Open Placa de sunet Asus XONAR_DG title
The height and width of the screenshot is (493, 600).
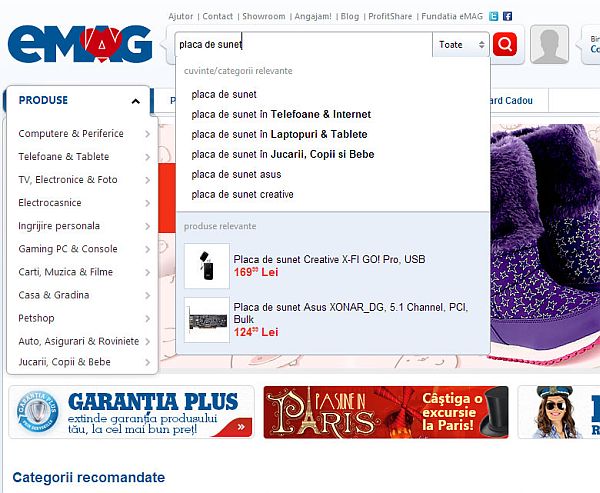(351, 313)
